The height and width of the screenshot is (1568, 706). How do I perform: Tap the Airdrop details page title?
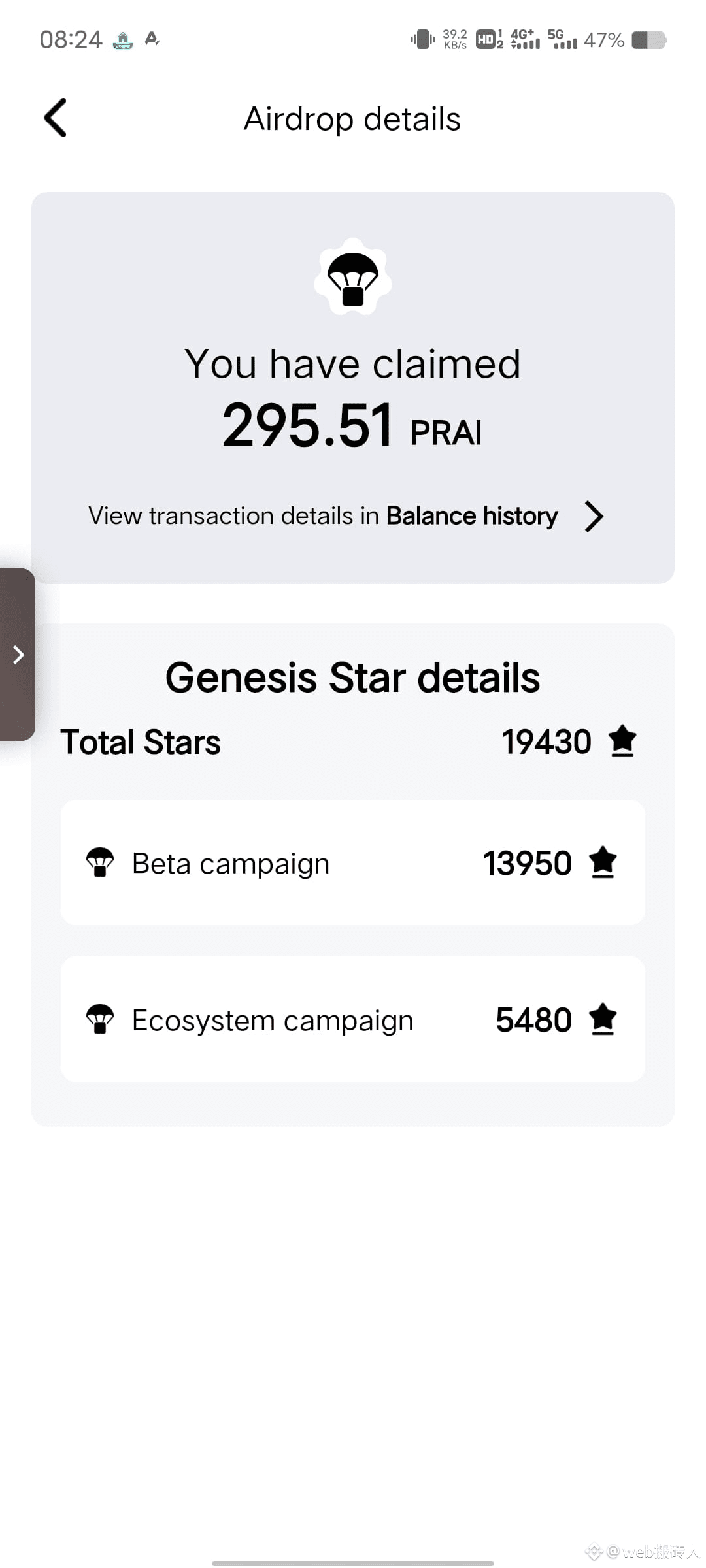pos(352,119)
